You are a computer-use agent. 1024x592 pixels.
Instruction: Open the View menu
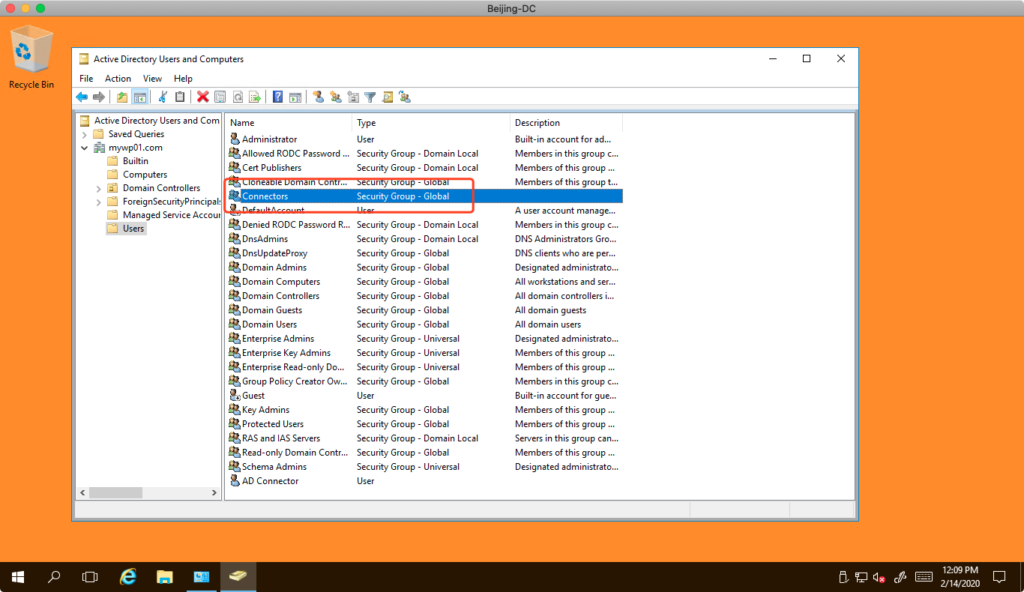[x=152, y=78]
